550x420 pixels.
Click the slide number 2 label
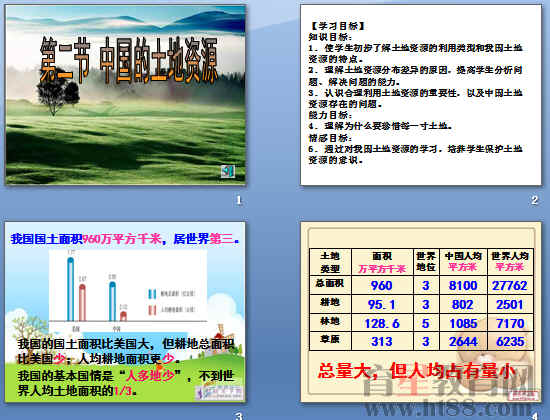point(534,200)
